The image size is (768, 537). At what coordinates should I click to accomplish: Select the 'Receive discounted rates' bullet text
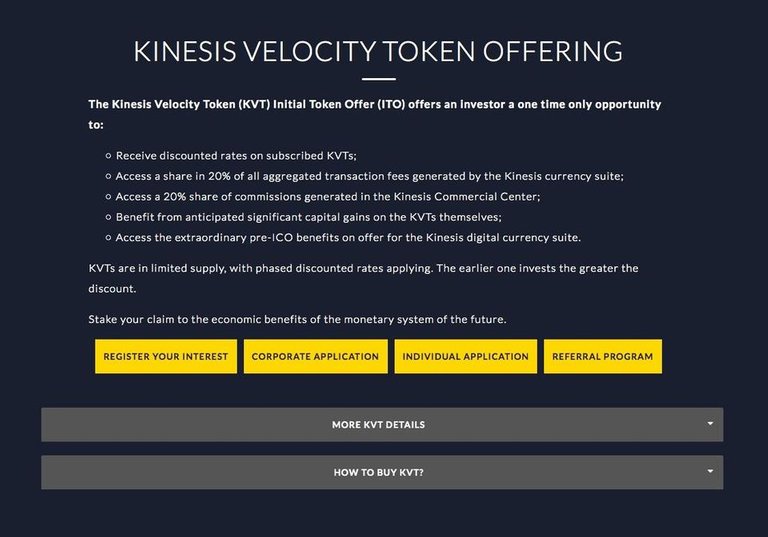[236, 156]
